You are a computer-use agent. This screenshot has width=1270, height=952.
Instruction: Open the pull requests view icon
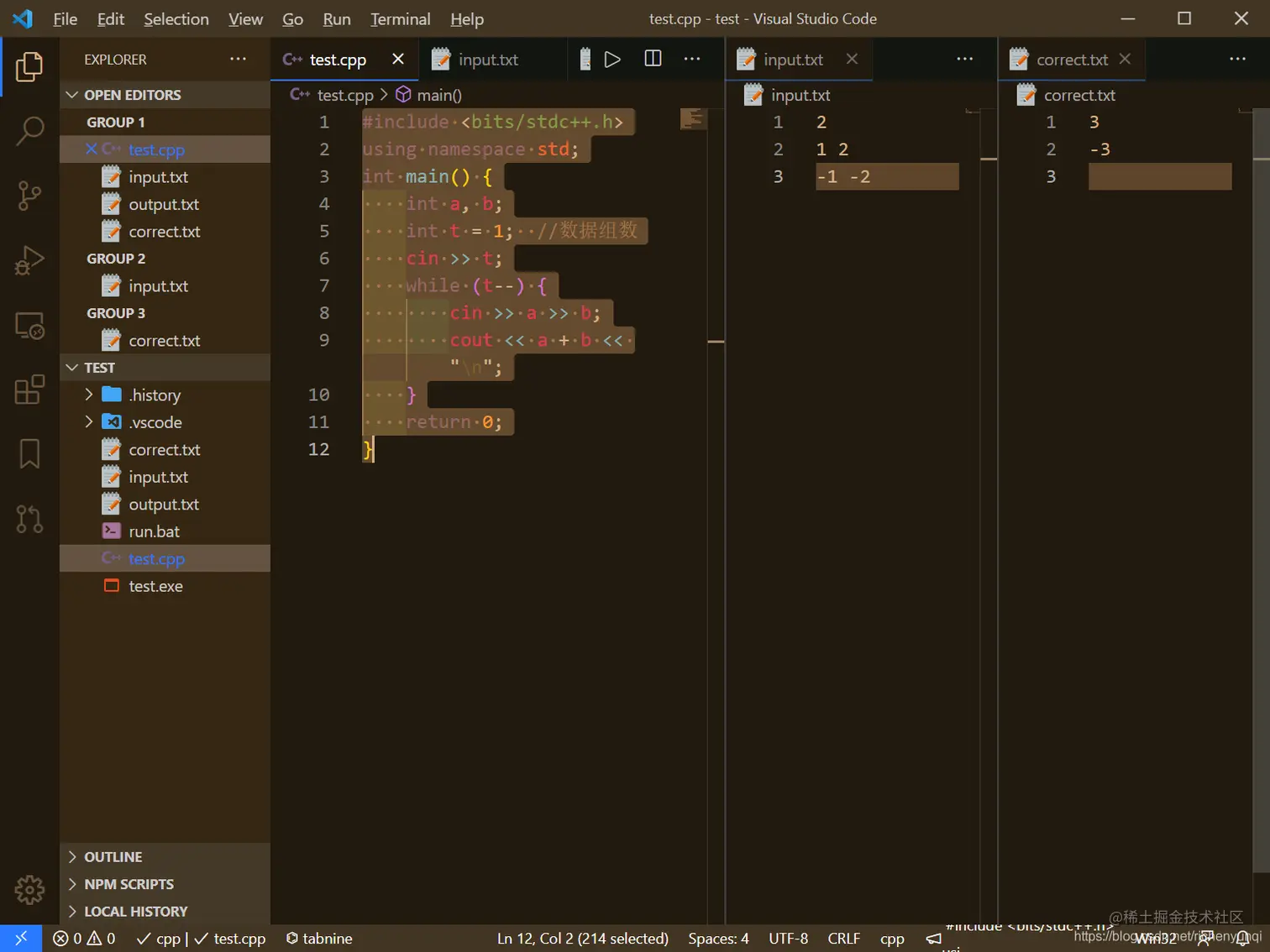(x=29, y=519)
